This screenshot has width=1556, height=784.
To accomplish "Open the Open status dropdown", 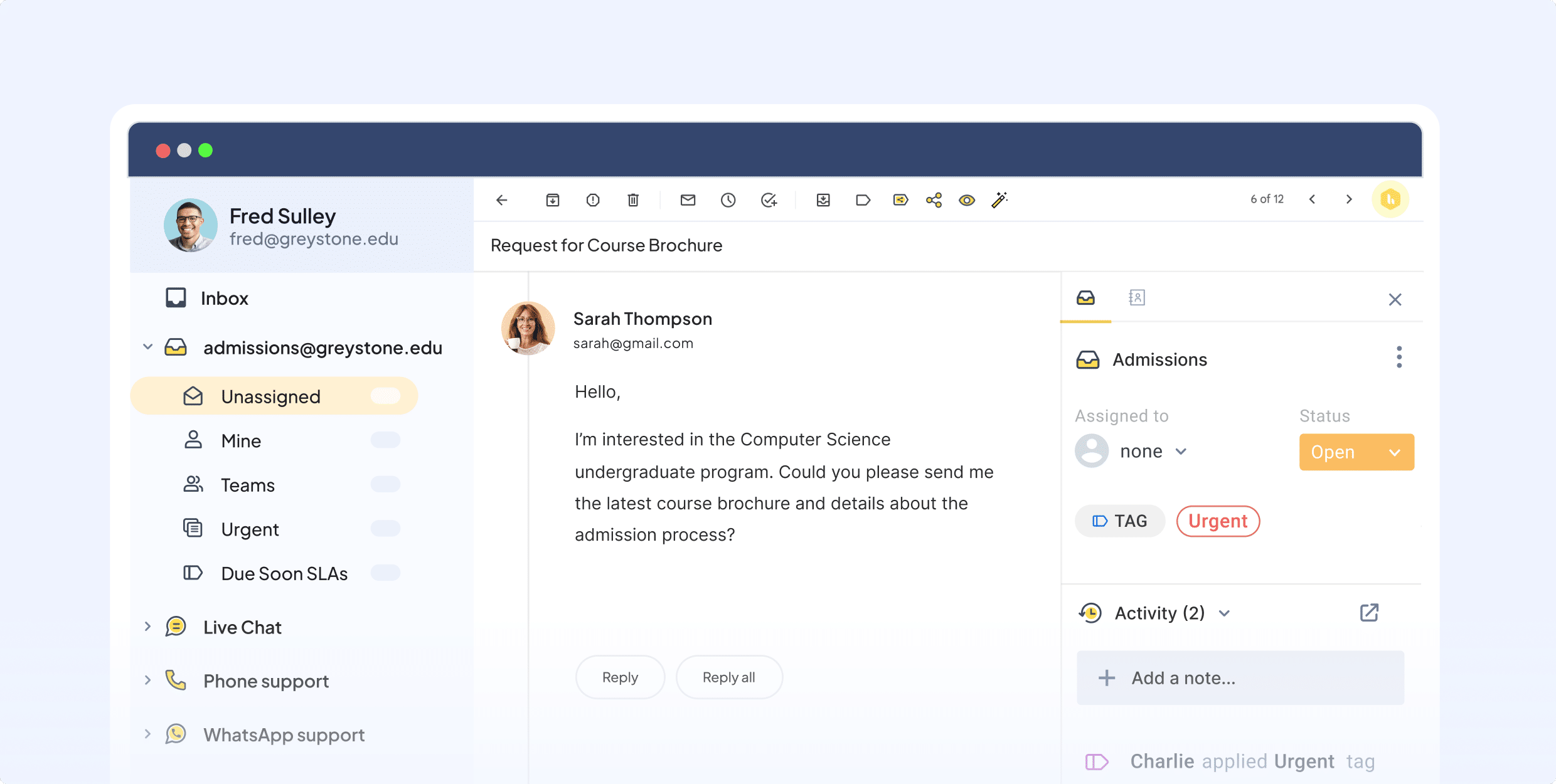I will pyautogui.click(x=1356, y=452).
